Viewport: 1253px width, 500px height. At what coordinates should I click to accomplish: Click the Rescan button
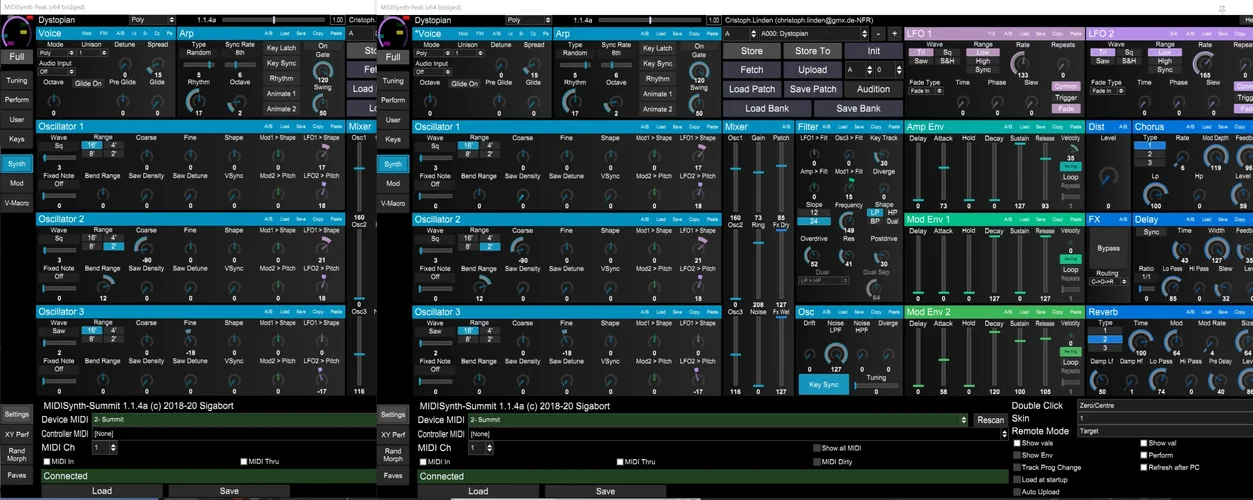pyautogui.click(x=989, y=420)
